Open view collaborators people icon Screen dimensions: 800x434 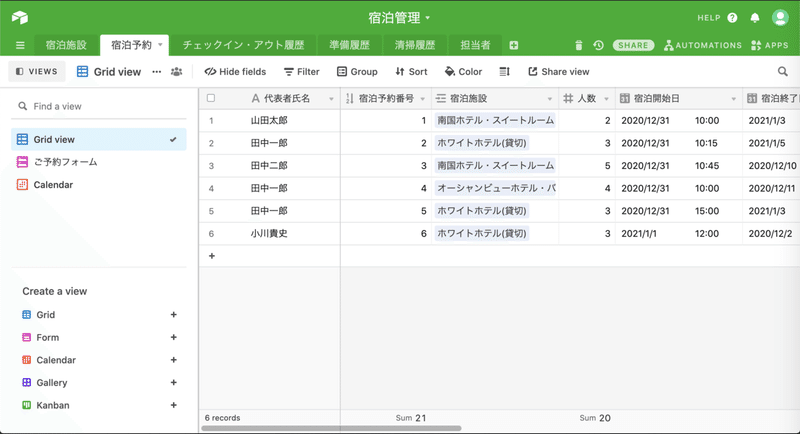coord(177,72)
